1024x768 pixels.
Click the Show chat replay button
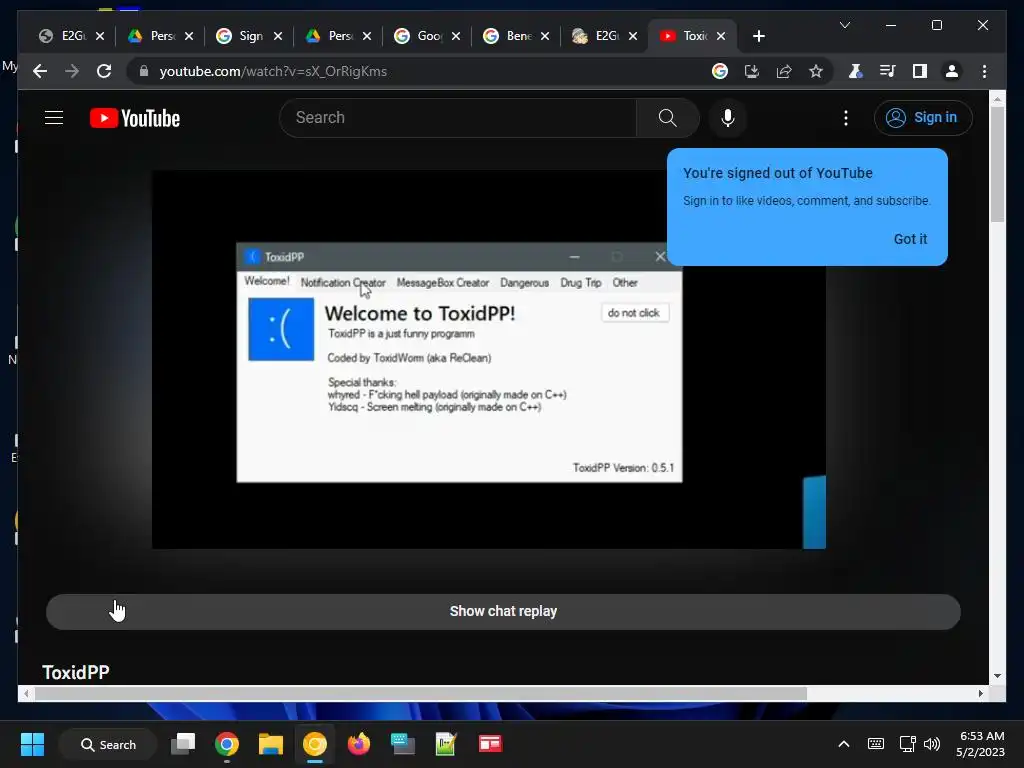[503, 611]
